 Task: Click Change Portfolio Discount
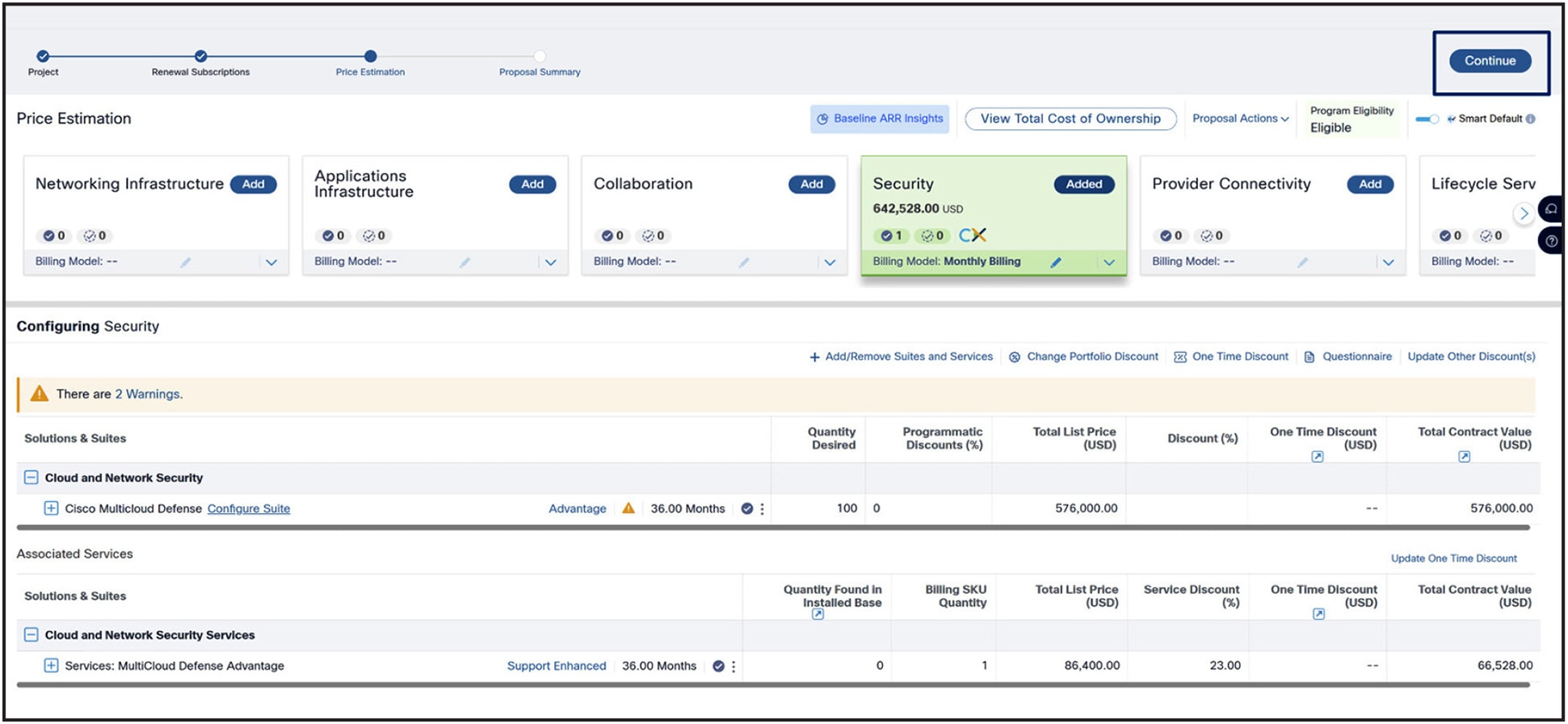1083,356
